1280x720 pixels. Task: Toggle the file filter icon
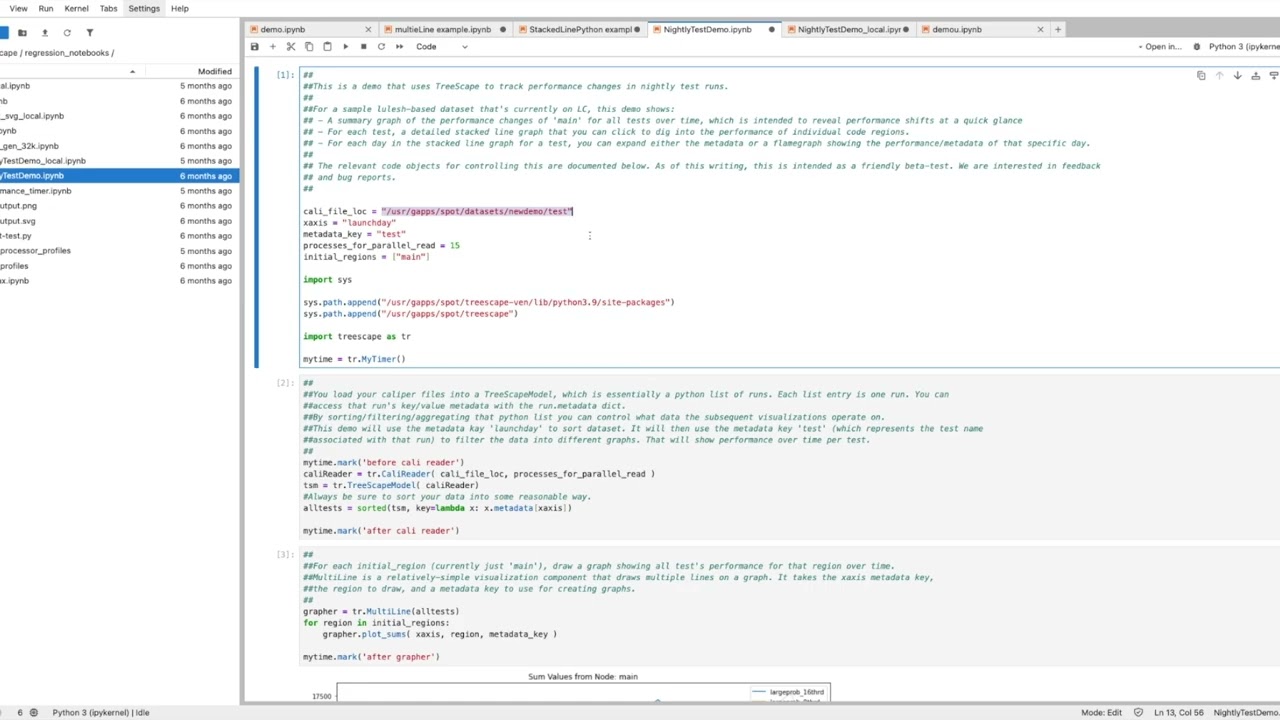[89, 33]
